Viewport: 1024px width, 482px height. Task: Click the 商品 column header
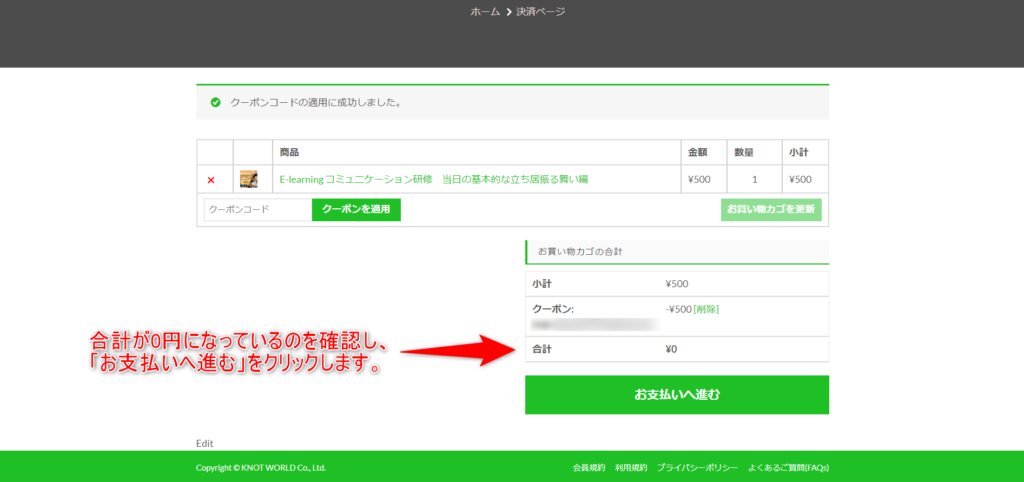tap(289, 153)
